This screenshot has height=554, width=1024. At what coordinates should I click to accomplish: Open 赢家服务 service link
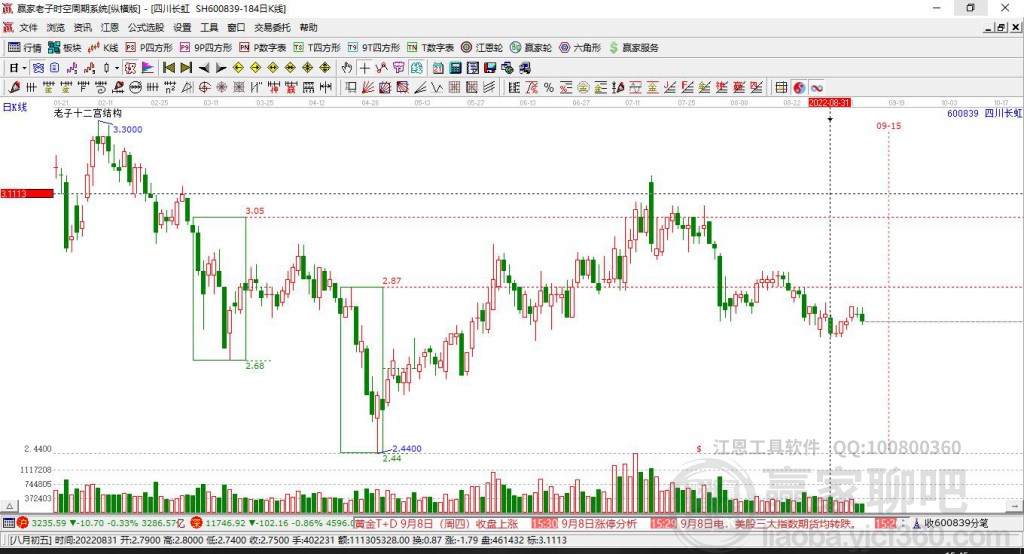click(633, 48)
